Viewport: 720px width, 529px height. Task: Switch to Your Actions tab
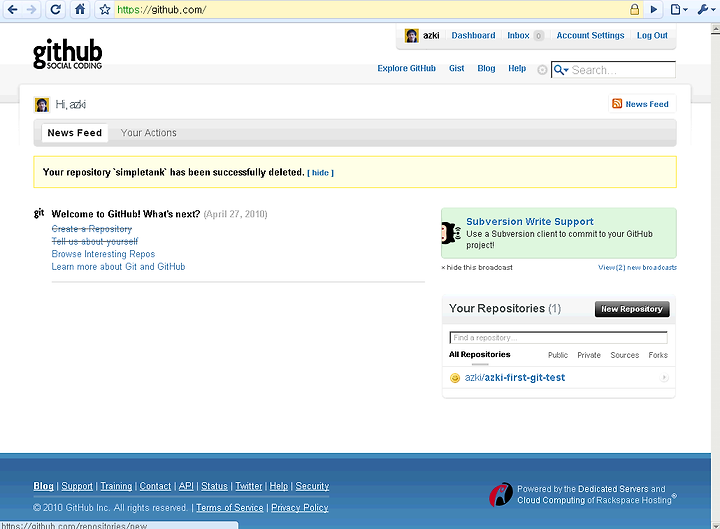point(148,133)
